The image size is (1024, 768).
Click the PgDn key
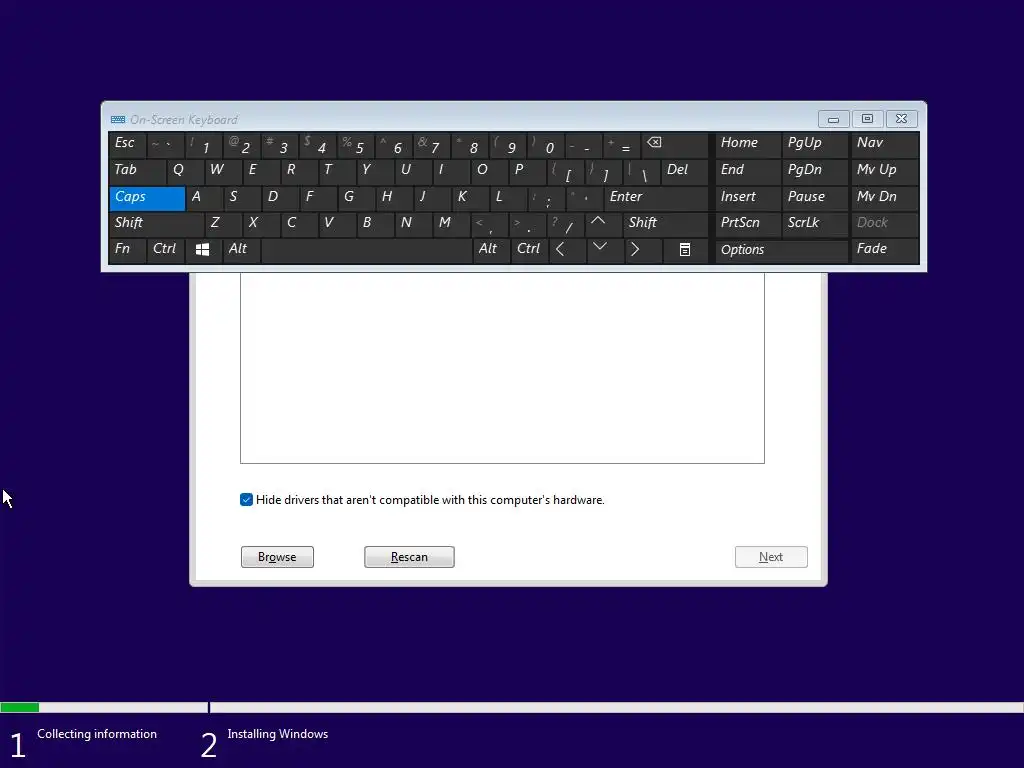[x=814, y=171]
